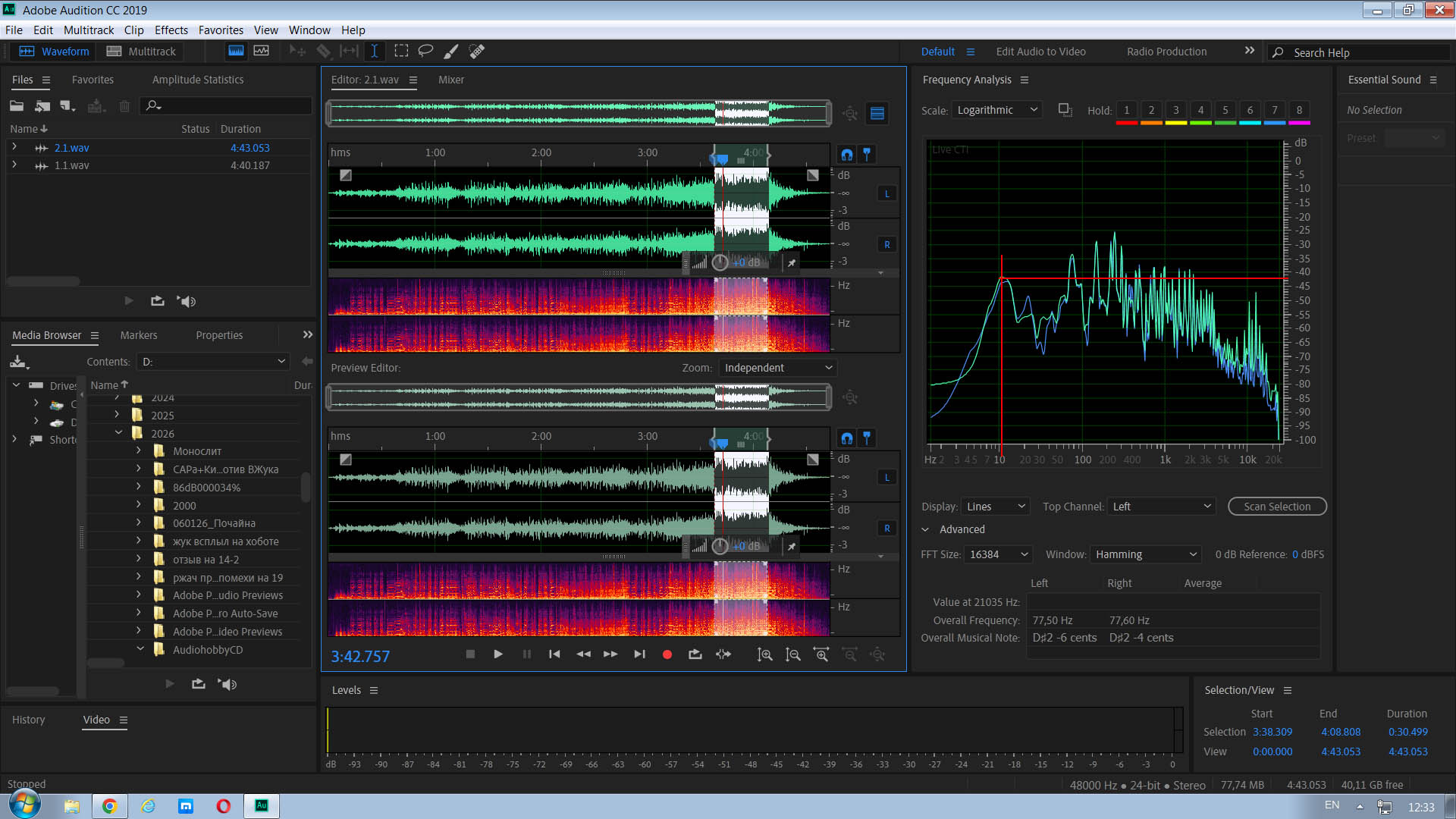The height and width of the screenshot is (819, 1456).
Task: Move playhead to previous marker
Action: pyautogui.click(x=554, y=654)
